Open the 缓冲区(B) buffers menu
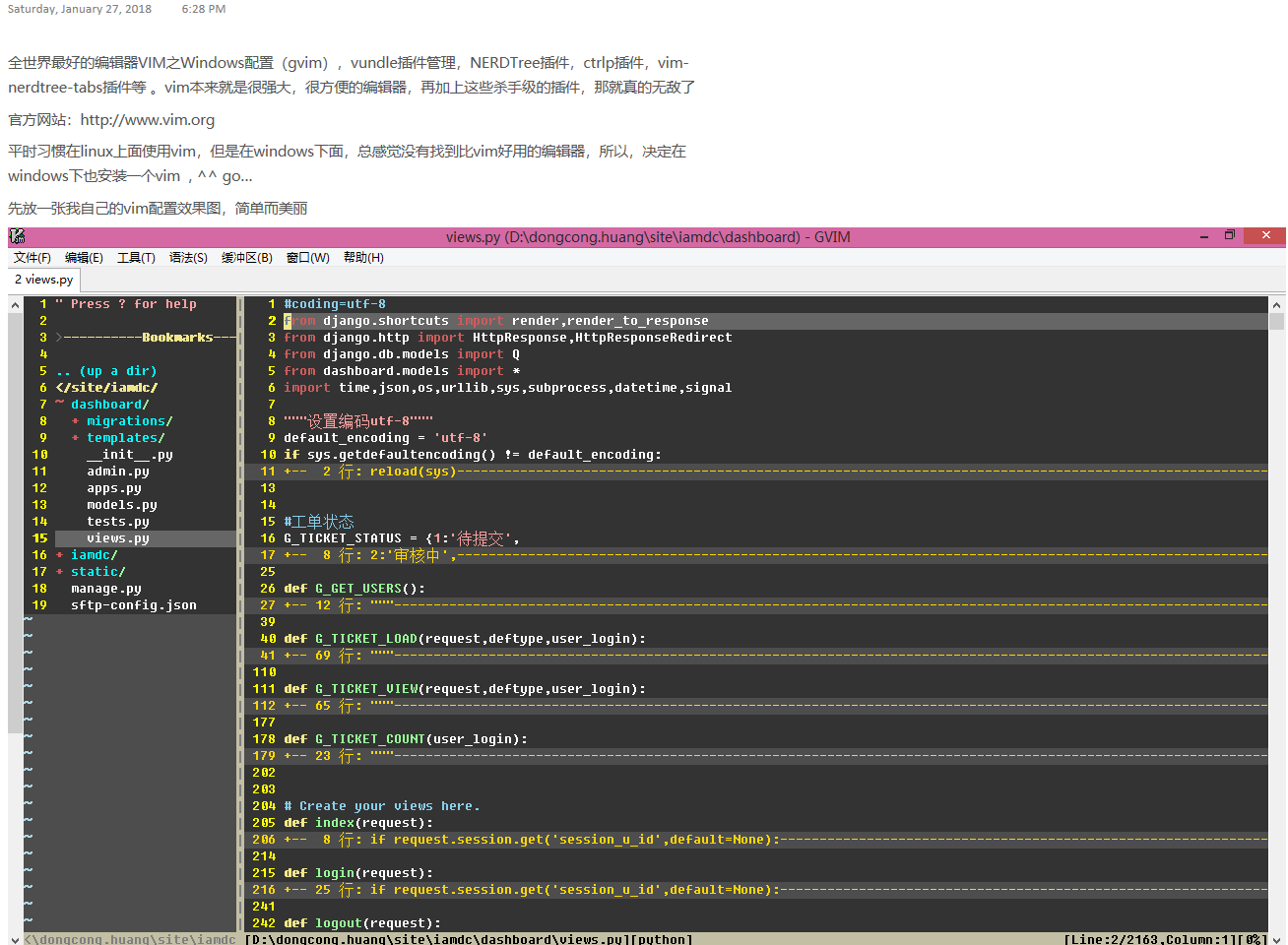 click(x=246, y=257)
